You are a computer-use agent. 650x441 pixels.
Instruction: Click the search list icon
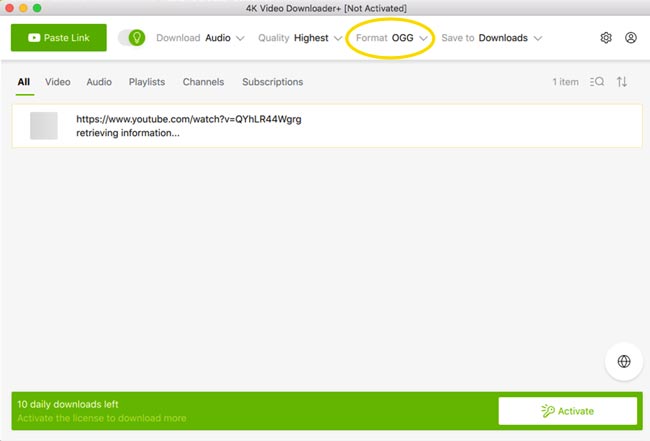click(x=597, y=82)
